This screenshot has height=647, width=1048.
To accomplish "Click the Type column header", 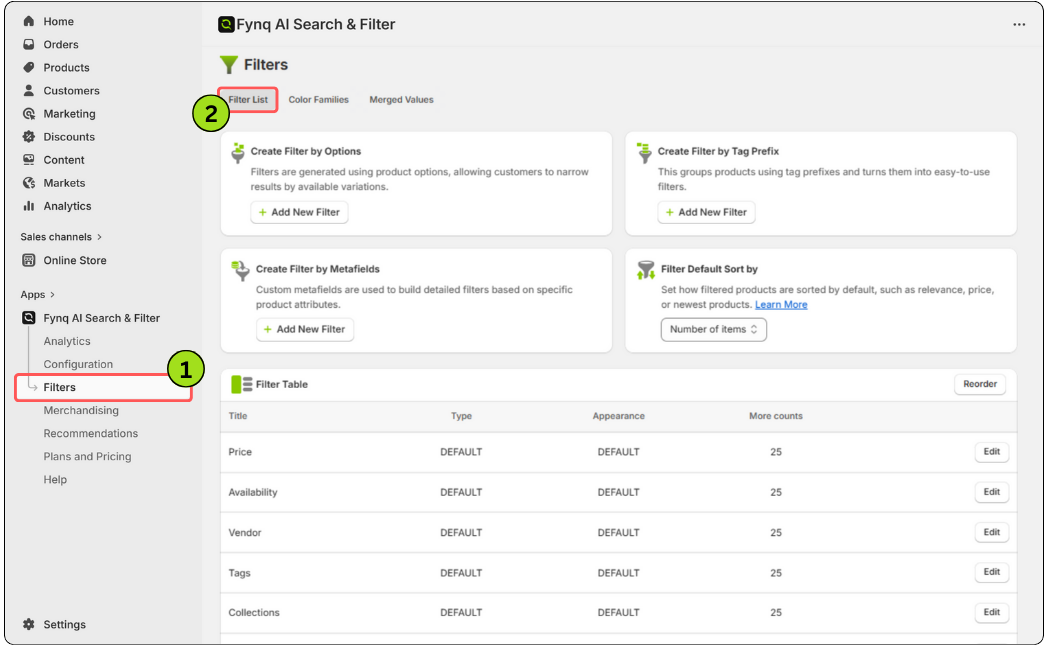I will 461,416.
